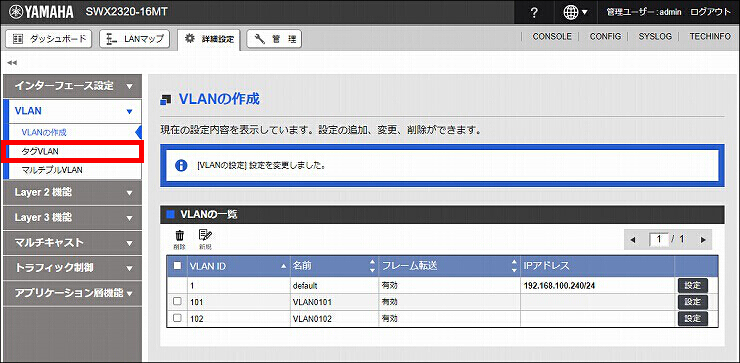Select VLANの作成 in the sidebar

pyautogui.click(x=44, y=132)
